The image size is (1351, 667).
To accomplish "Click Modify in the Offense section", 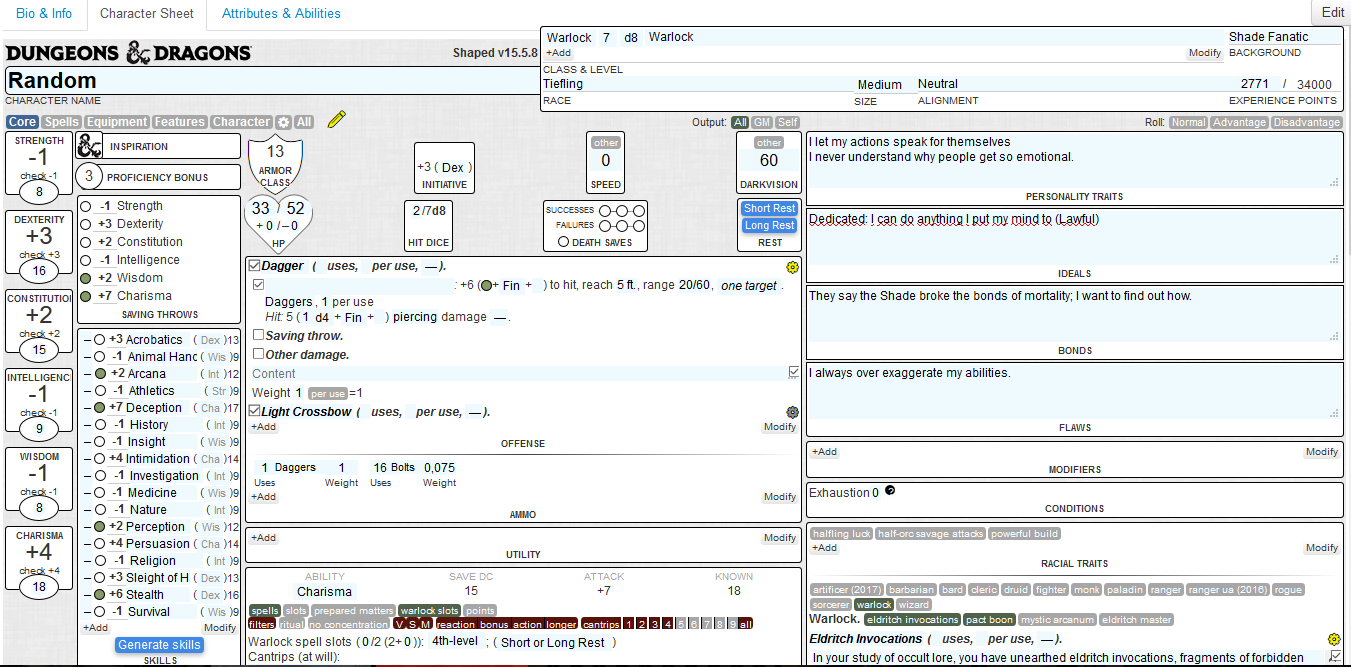I will click(780, 427).
